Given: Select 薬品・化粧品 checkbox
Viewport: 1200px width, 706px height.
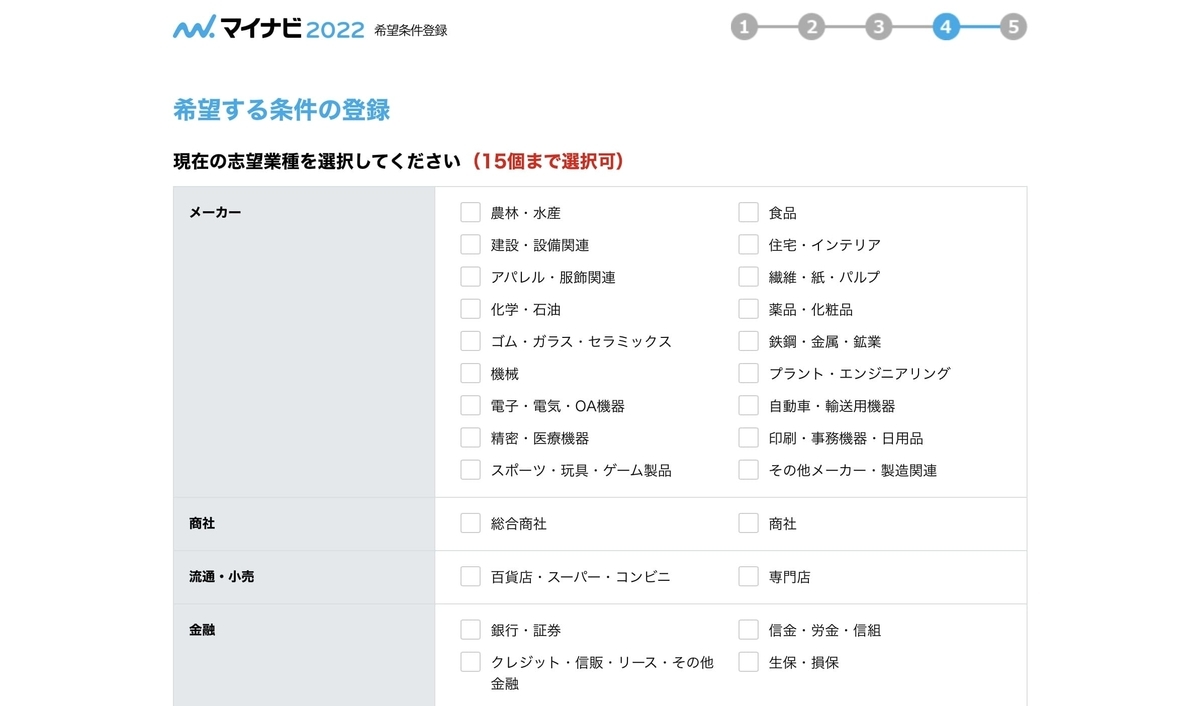Looking at the screenshot, I should pyautogui.click(x=748, y=309).
